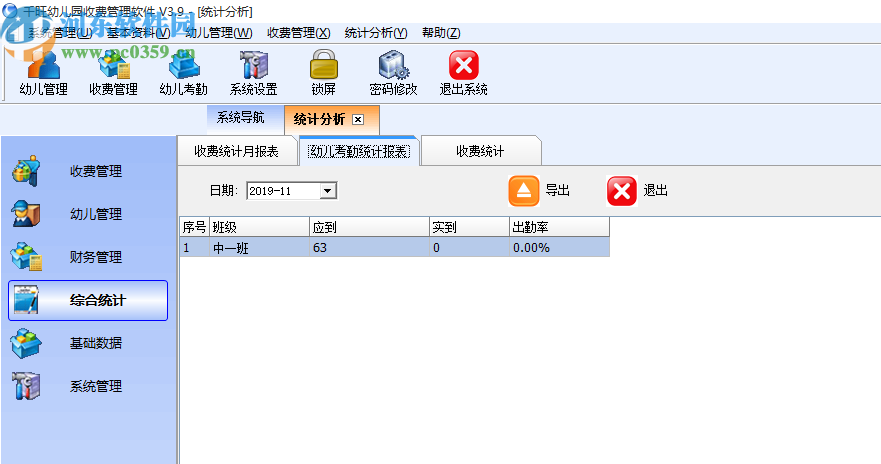Open the 收费管理(X) menu
The height and width of the screenshot is (464, 881).
[299, 33]
